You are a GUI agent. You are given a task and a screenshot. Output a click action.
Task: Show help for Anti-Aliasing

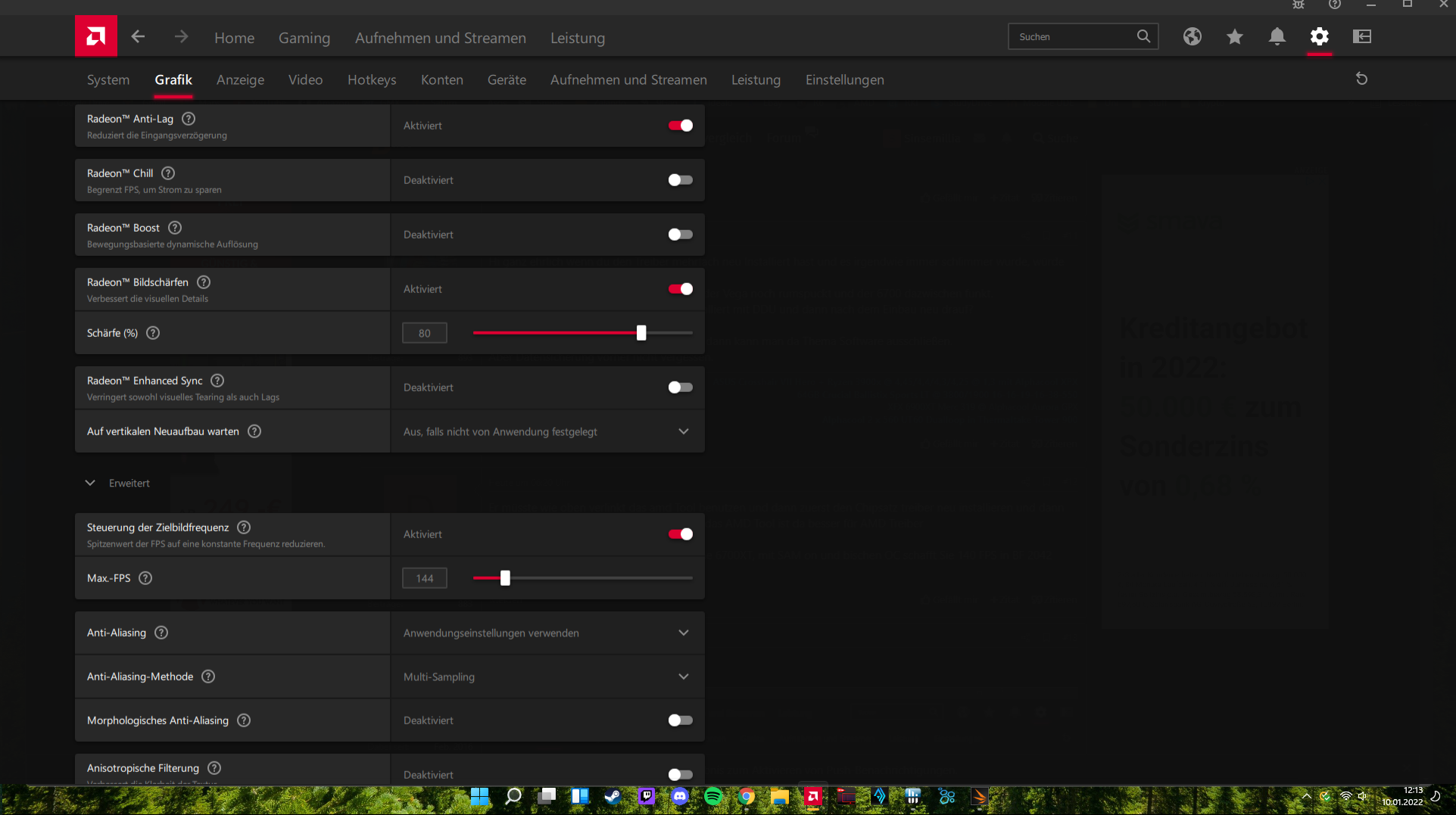161,633
